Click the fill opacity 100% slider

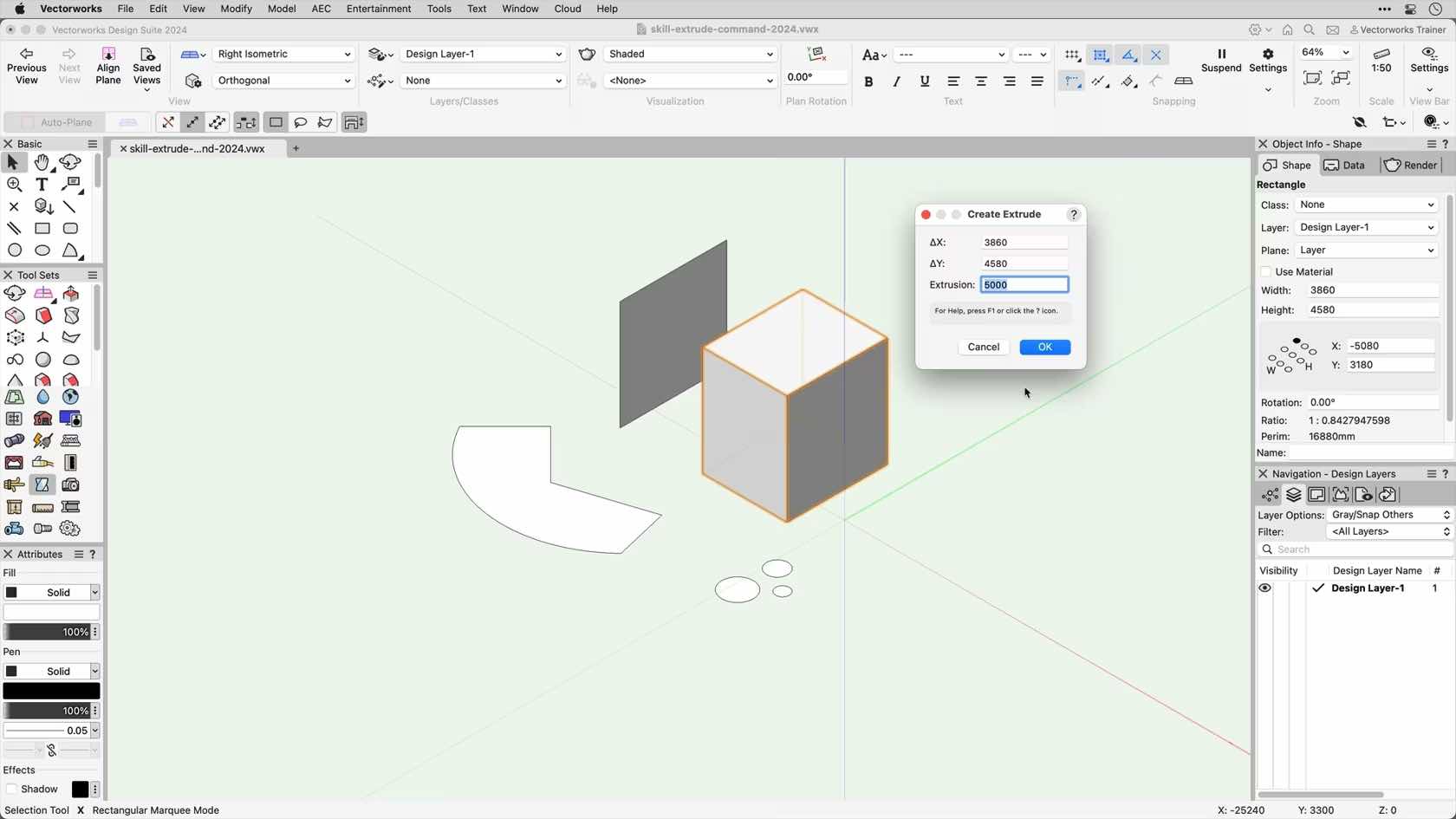[48, 633]
